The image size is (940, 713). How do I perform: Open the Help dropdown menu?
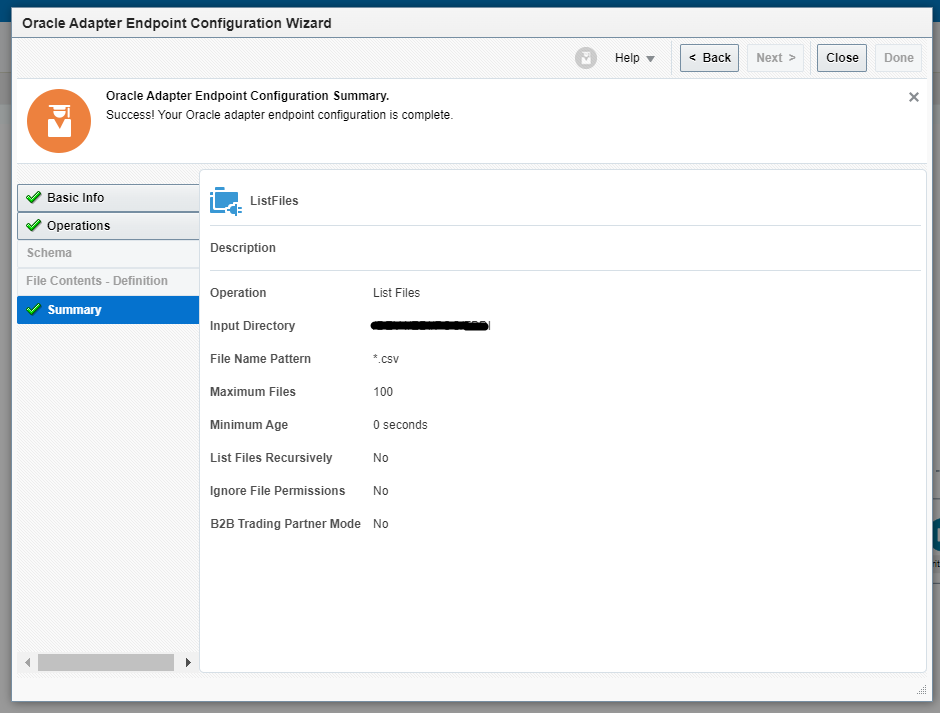pos(634,58)
